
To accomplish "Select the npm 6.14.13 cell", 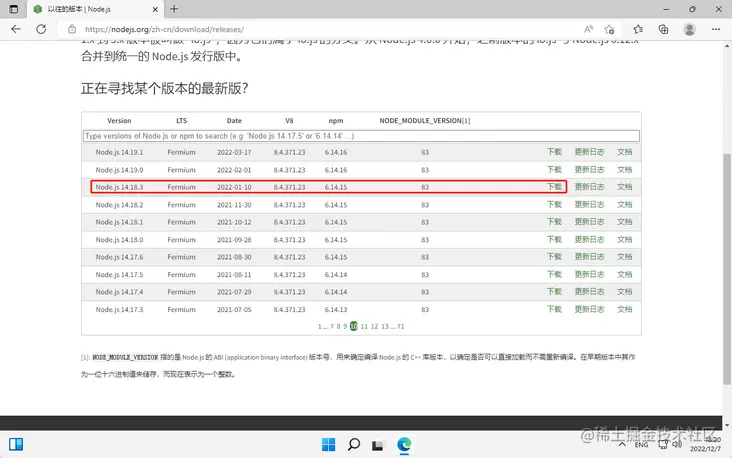I will click(336, 310).
